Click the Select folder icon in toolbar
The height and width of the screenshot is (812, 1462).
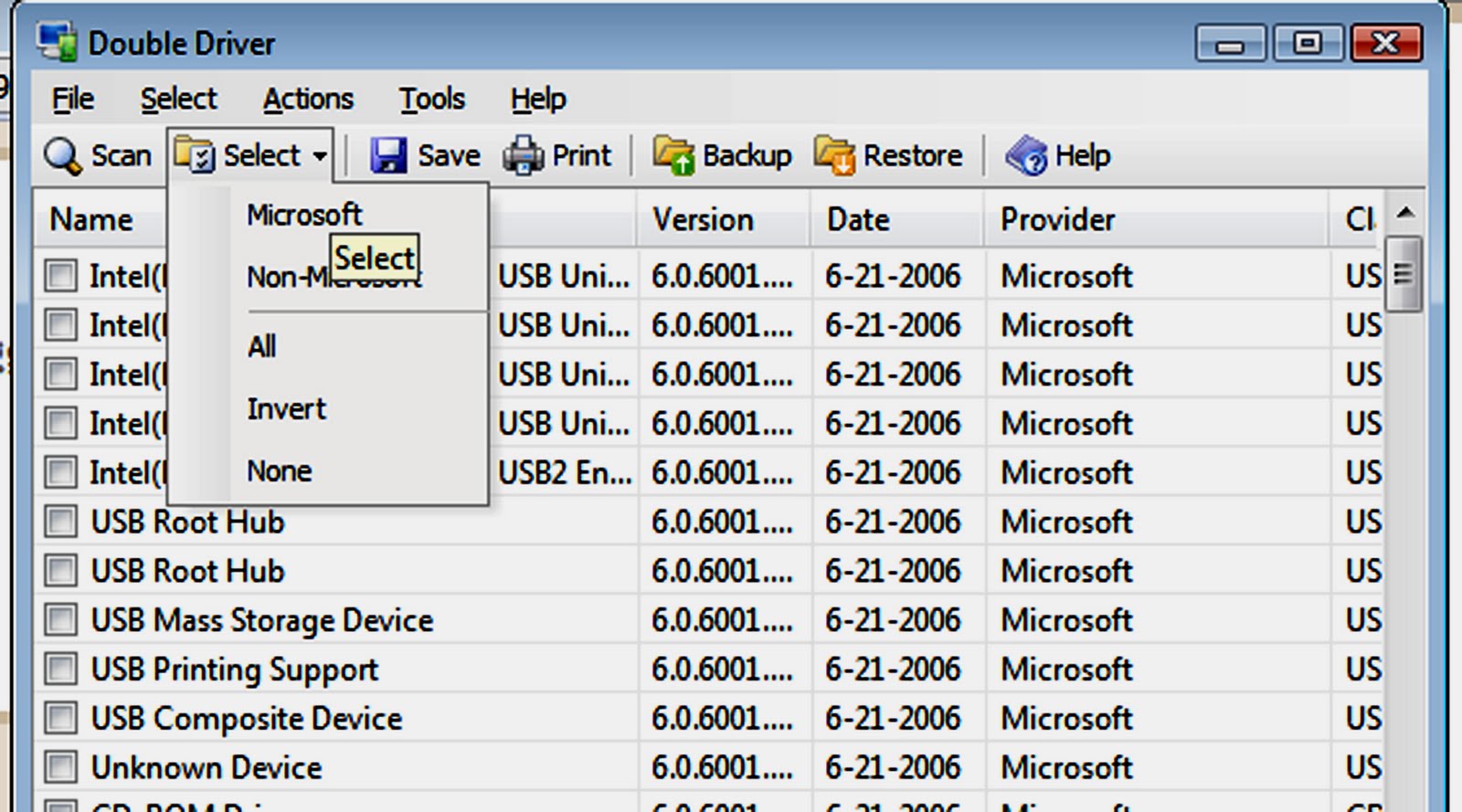tap(194, 154)
